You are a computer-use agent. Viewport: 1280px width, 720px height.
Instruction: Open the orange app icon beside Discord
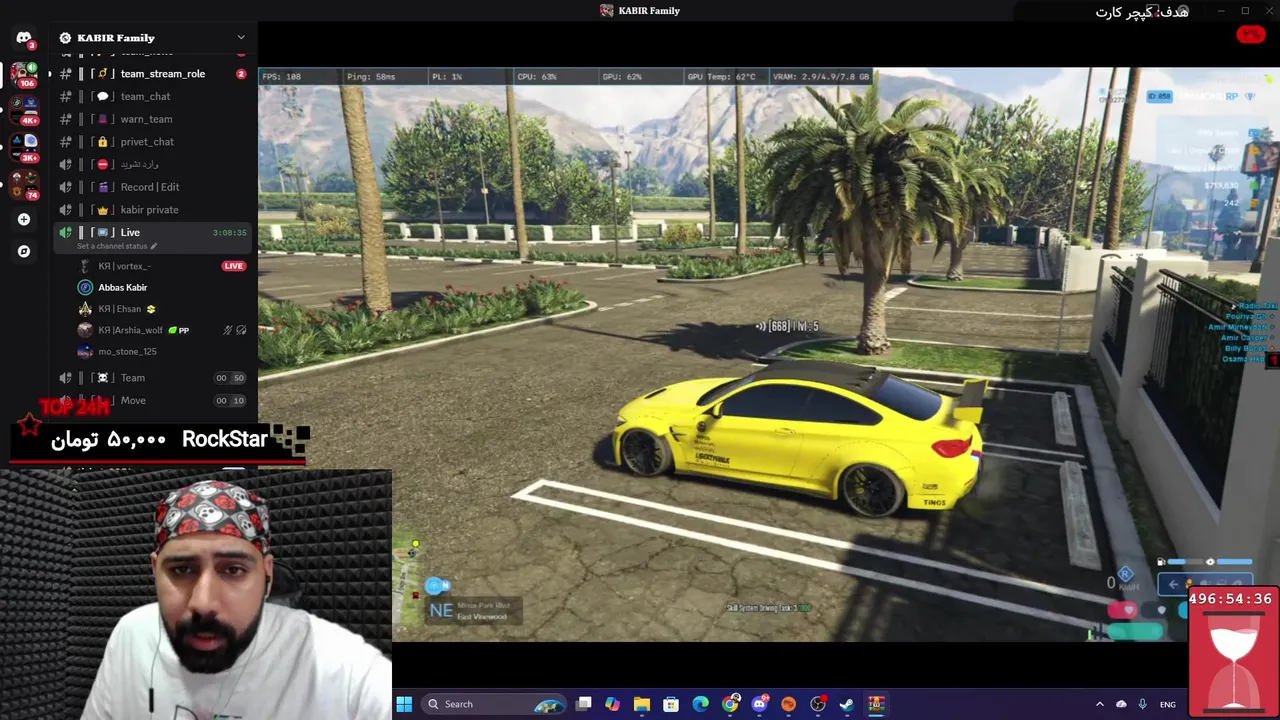pos(789,704)
